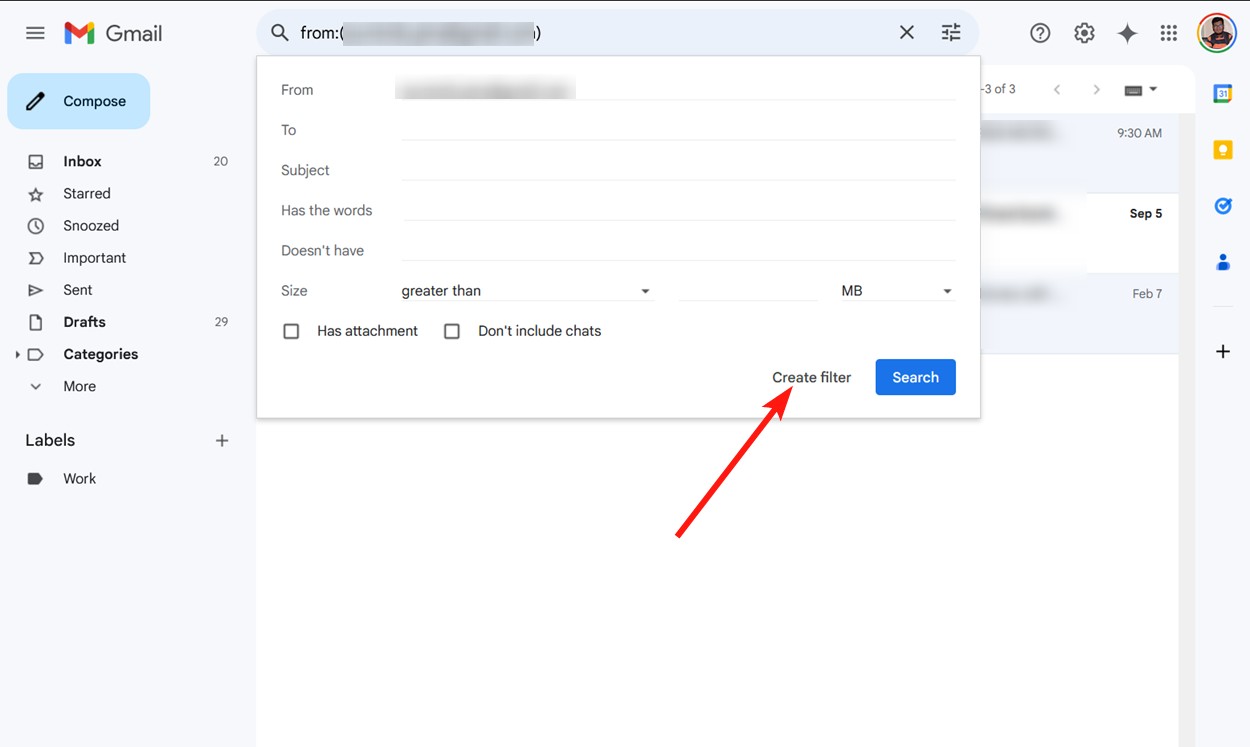This screenshot has width=1250, height=747.
Task: Click the main menu hamburger icon
Action: [x=35, y=32]
